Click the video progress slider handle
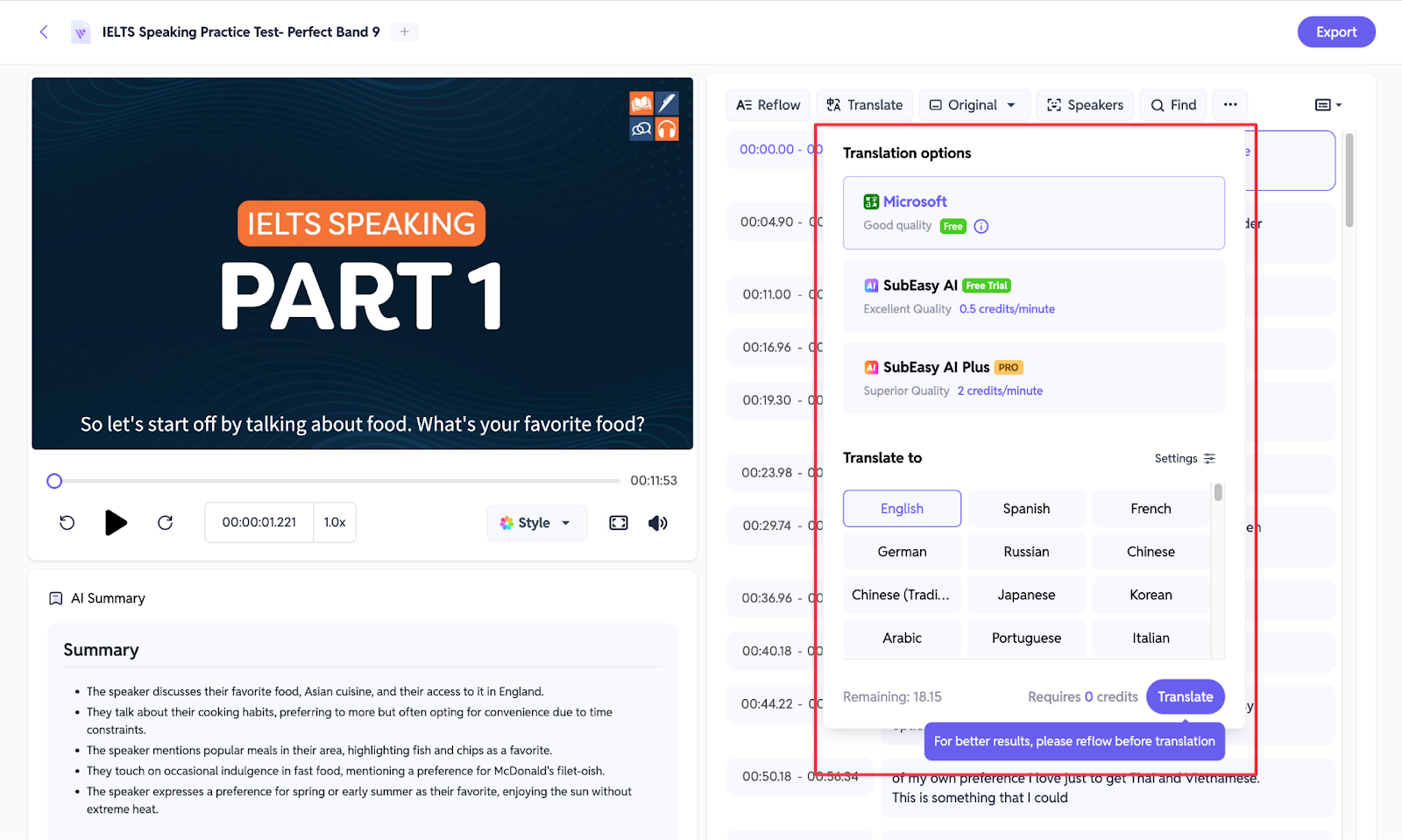 [x=54, y=481]
